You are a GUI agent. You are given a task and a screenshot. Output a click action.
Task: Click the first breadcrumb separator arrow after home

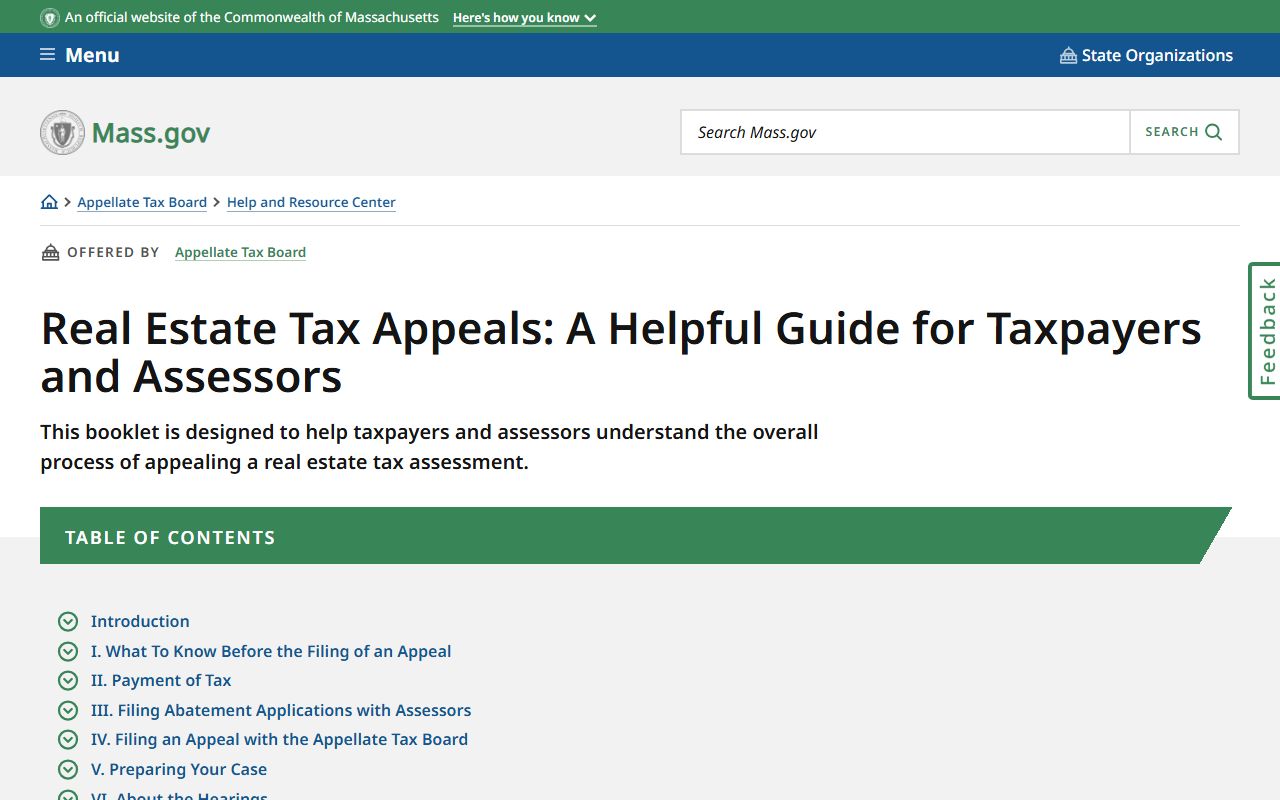pos(68,202)
